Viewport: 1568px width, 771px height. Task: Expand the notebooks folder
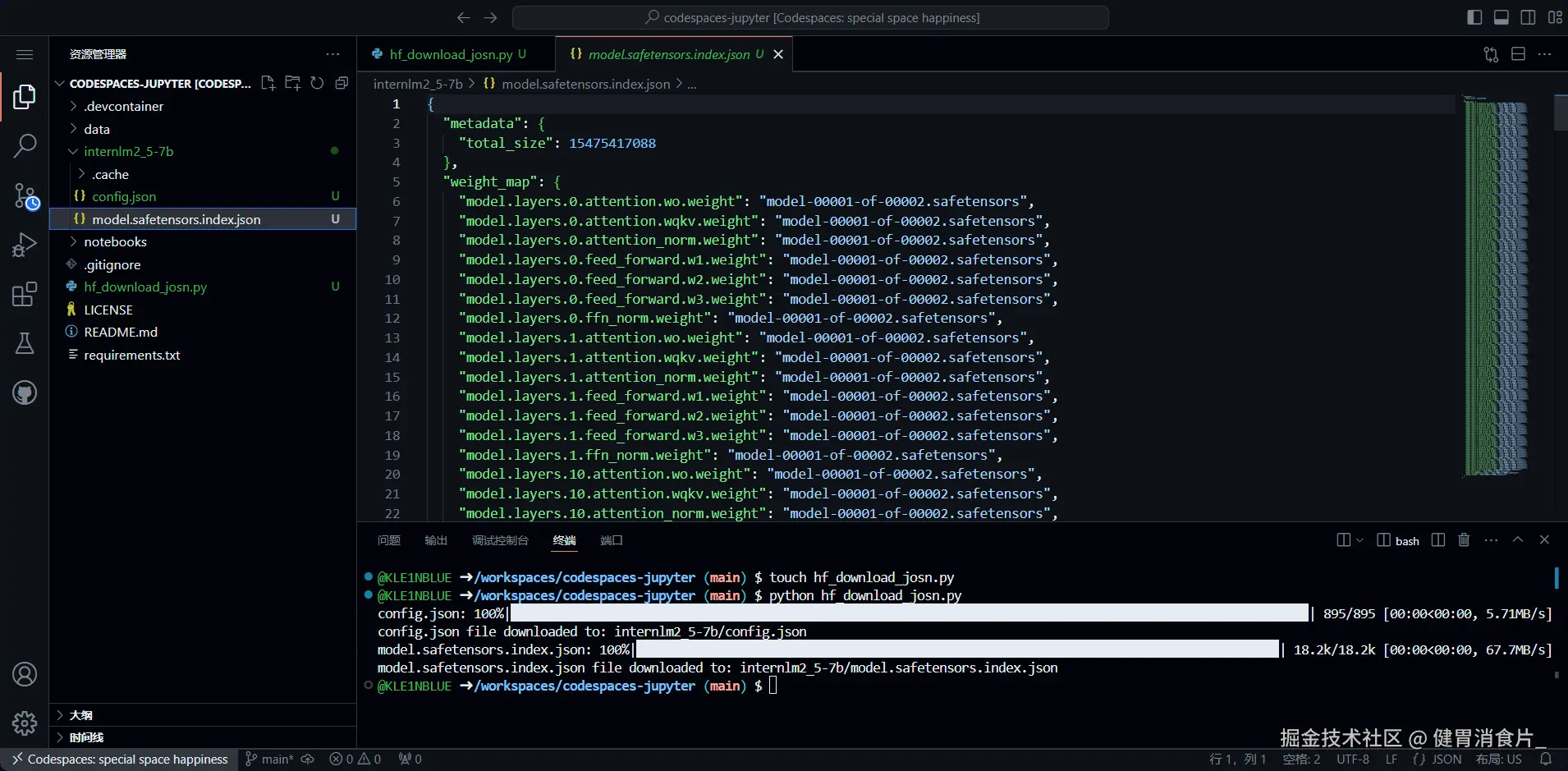115,241
